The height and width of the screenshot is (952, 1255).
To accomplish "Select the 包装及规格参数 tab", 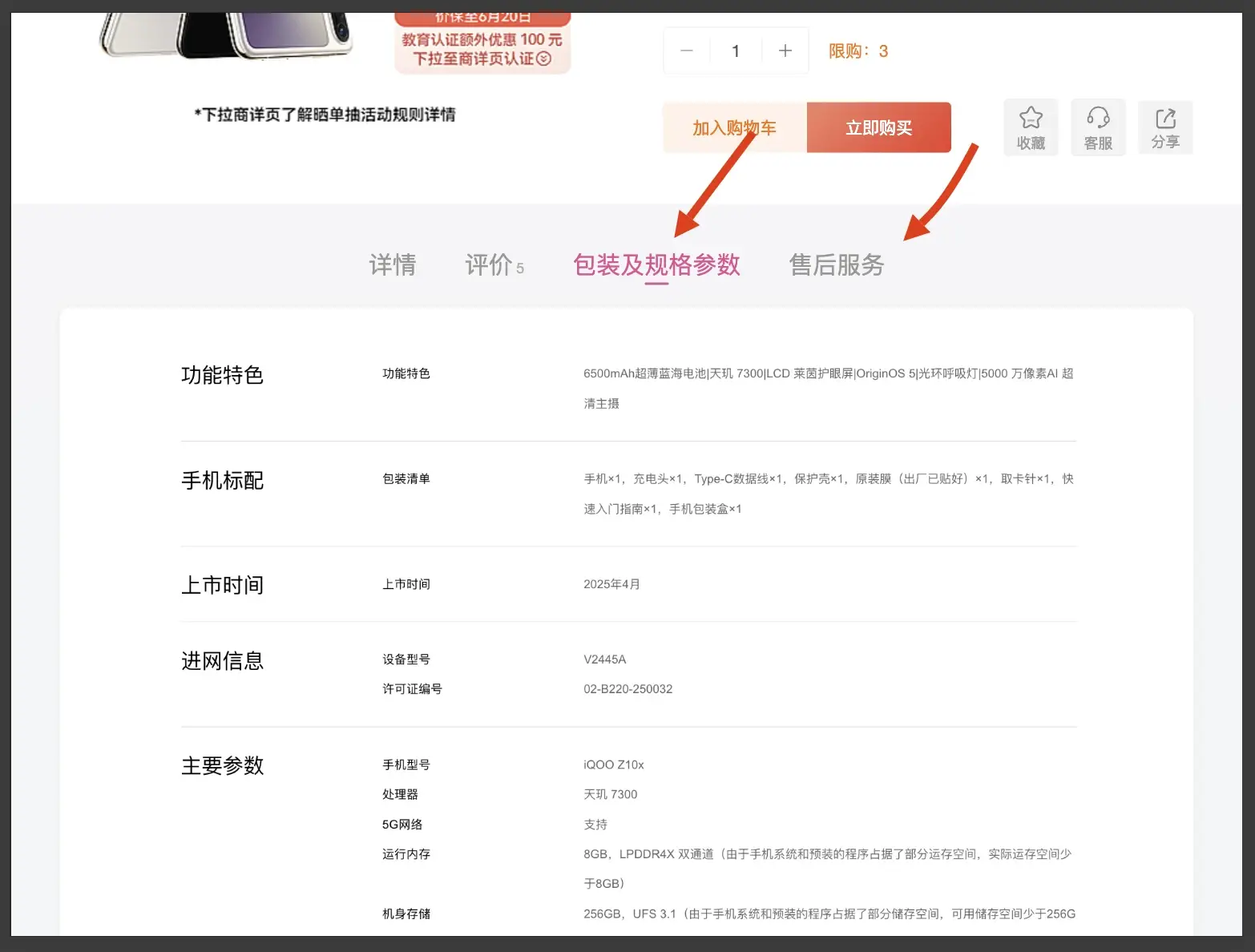I will click(656, 264).
